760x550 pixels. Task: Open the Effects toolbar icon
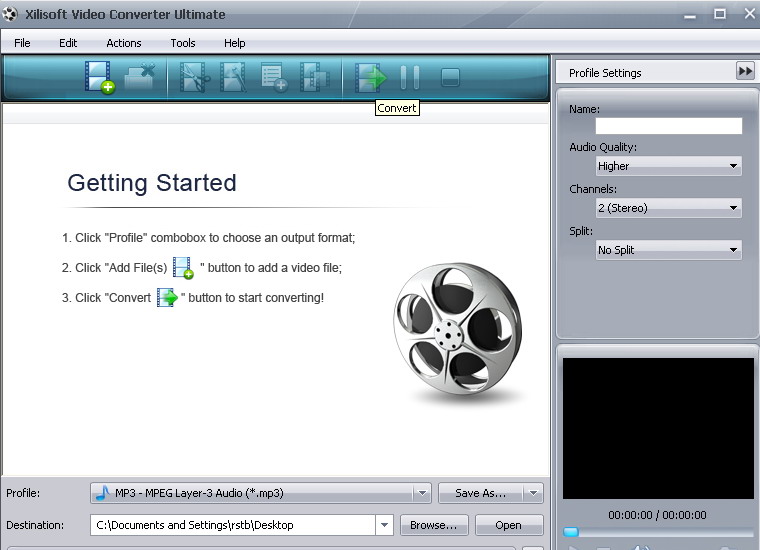234,77
